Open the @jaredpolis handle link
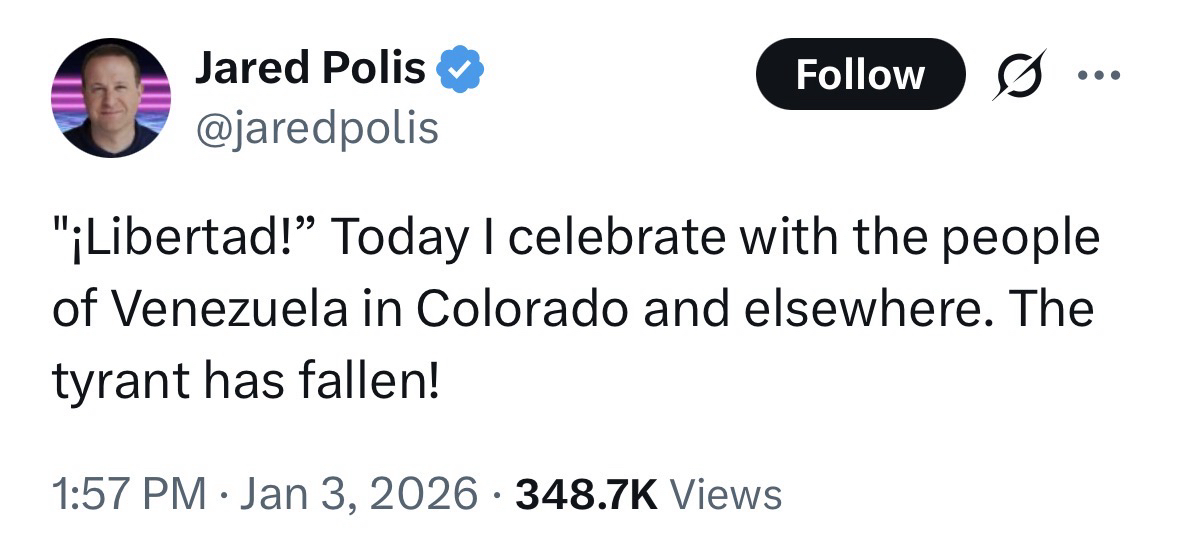1179x557 pixels. click(316, 128)
